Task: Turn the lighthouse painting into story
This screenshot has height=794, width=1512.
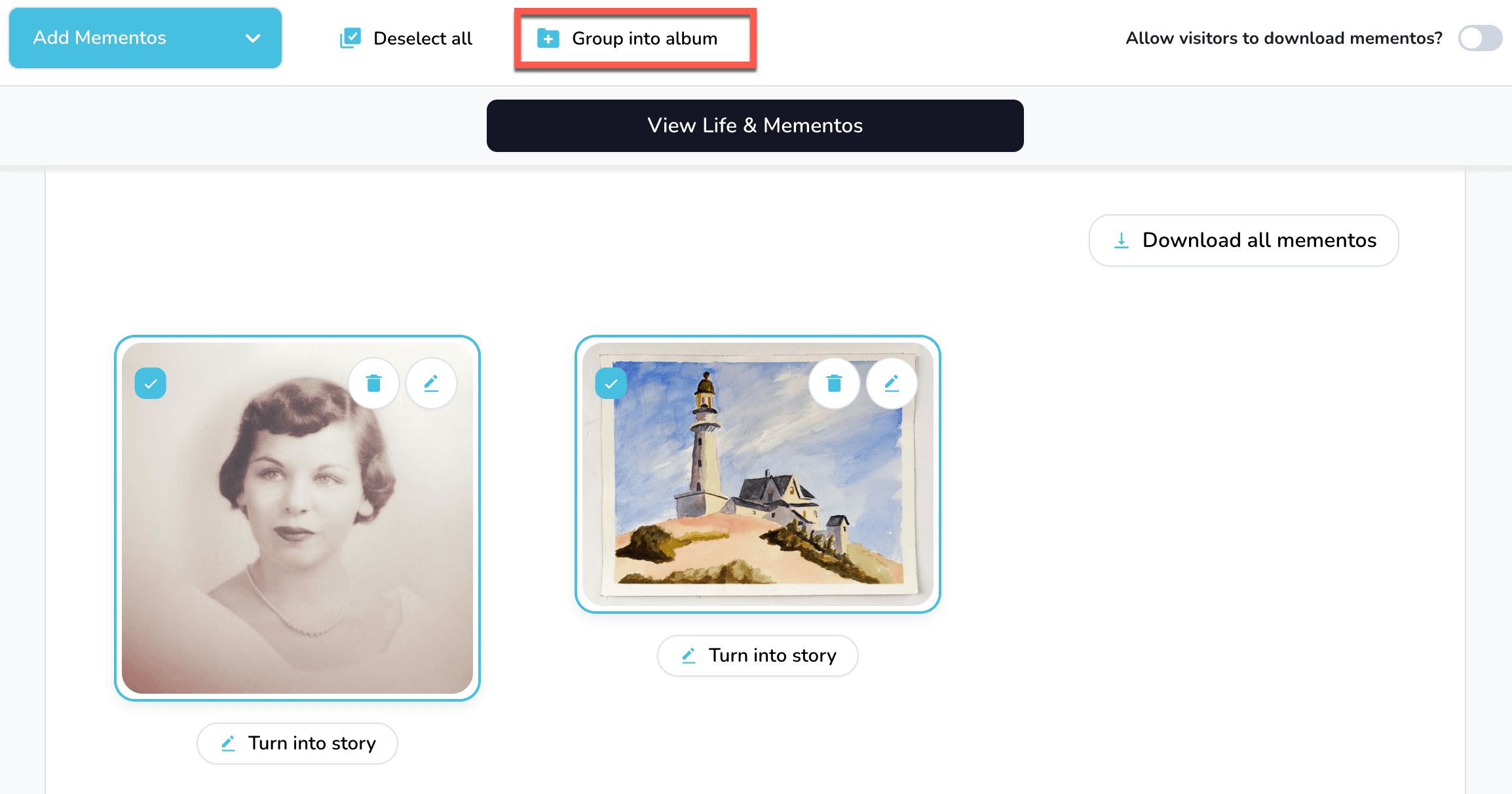Action: (758, 656)
